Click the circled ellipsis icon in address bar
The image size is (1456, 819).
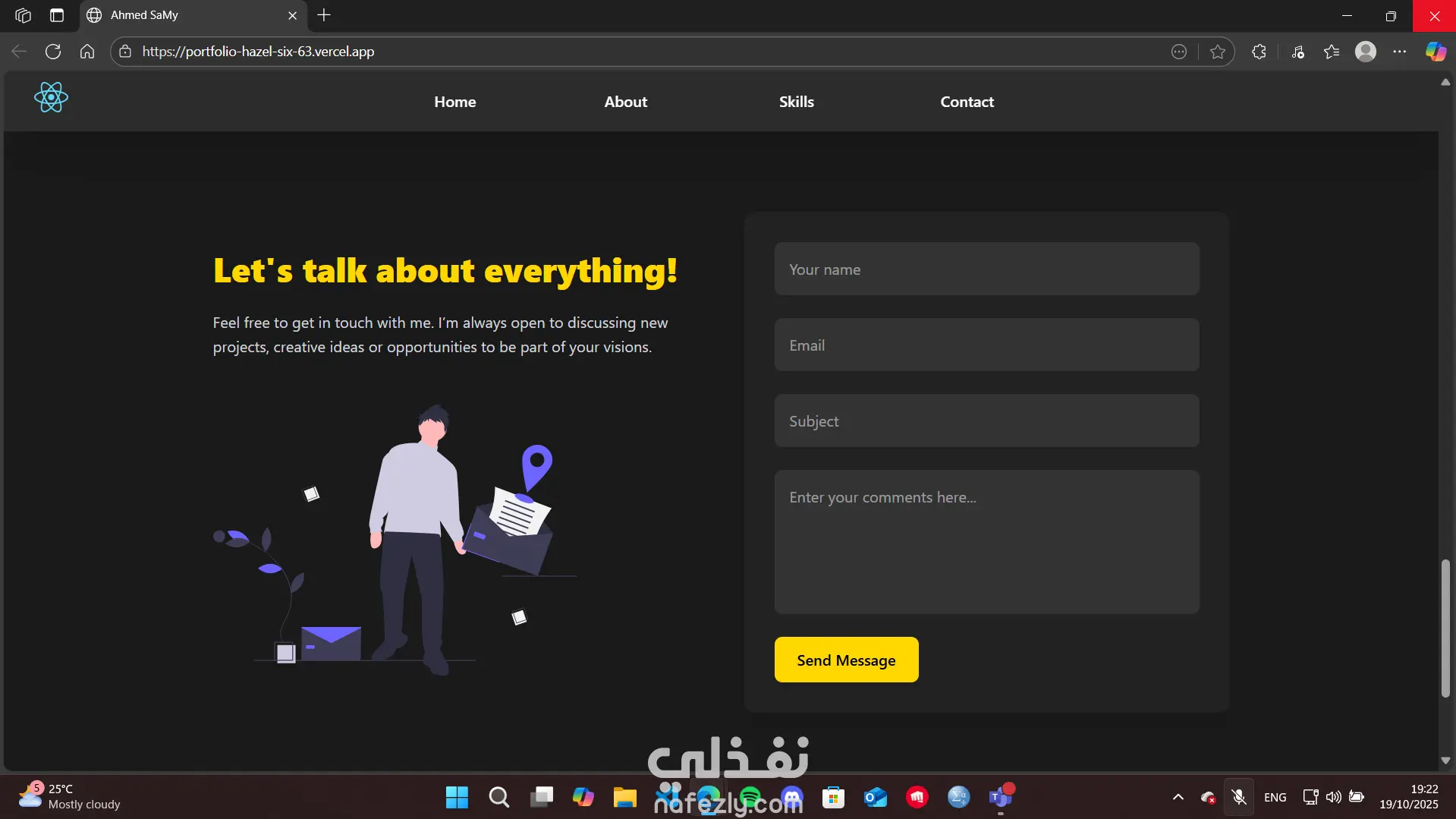pos(1179,52)
